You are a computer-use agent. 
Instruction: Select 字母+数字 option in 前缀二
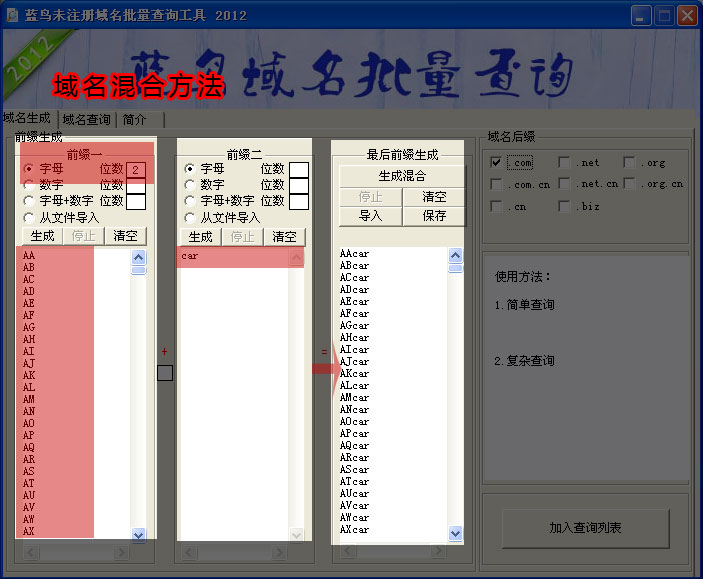[189, 201]
